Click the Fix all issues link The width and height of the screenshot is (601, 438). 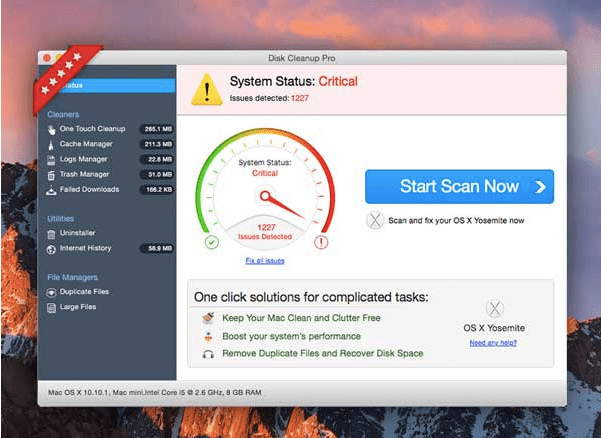[x=265, y=261]
